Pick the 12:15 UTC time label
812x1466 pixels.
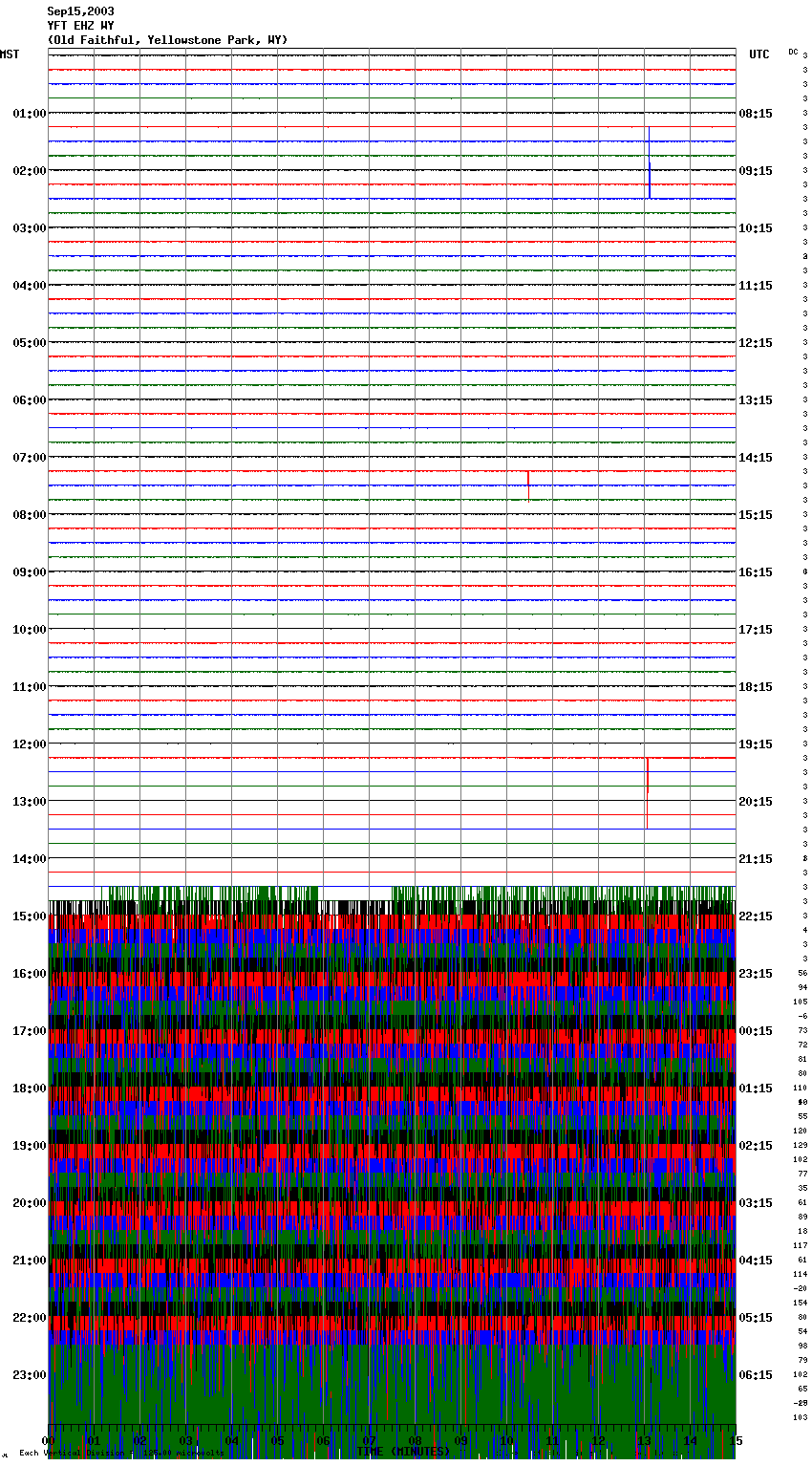tap(756, 343)
